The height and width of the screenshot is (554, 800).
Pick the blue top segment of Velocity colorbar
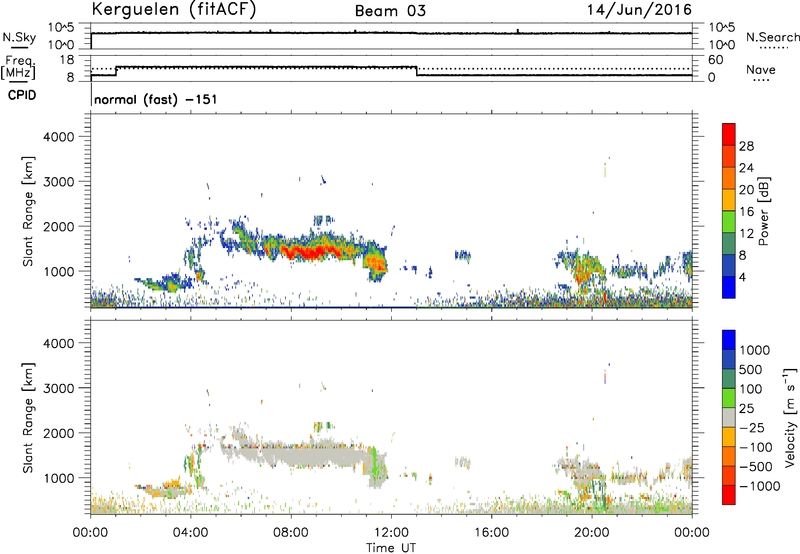[729, 340]
